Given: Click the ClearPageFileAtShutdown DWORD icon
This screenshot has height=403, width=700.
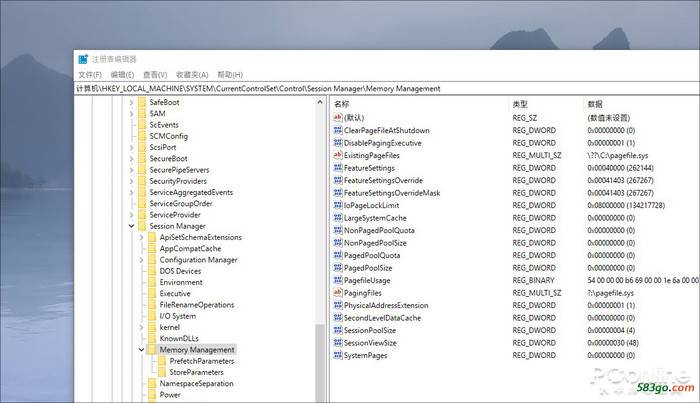Looking at the screenshot, I should [x=337, y=130].
